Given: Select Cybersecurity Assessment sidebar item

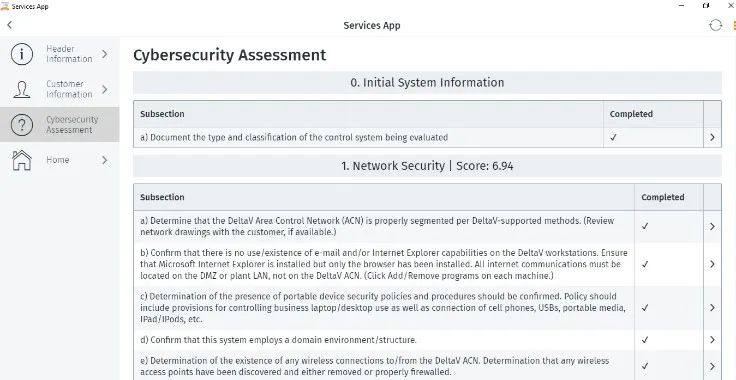Looking at the screenshot, I should coord(60,124).
